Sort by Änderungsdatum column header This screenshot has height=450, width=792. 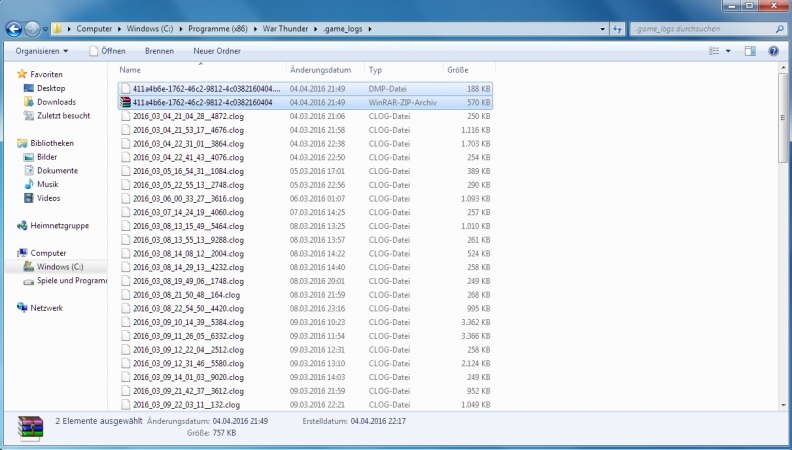(x=320, y=70)
